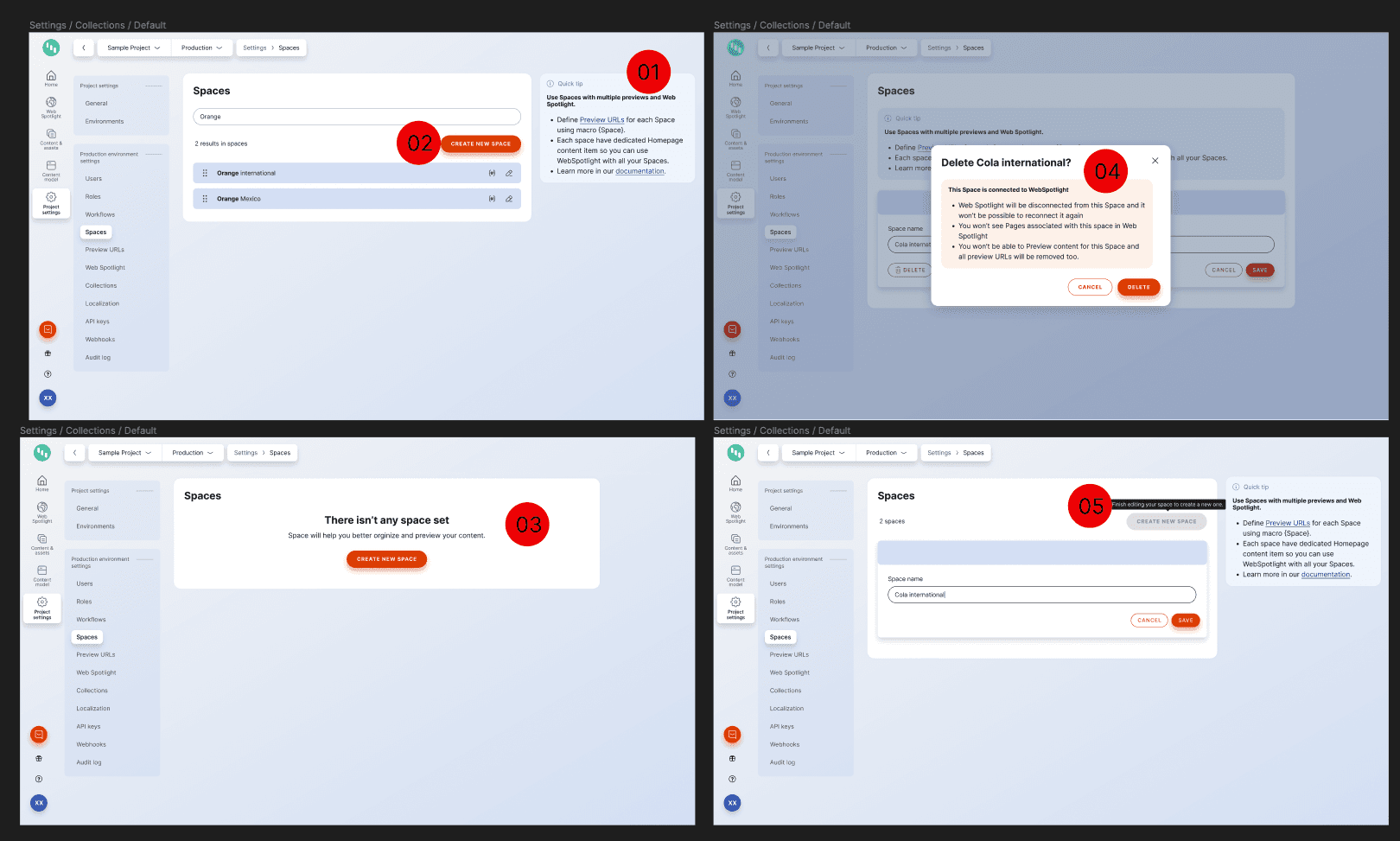
Task: Edit the Orange international space via pencil icon
Action: (509, 174)
